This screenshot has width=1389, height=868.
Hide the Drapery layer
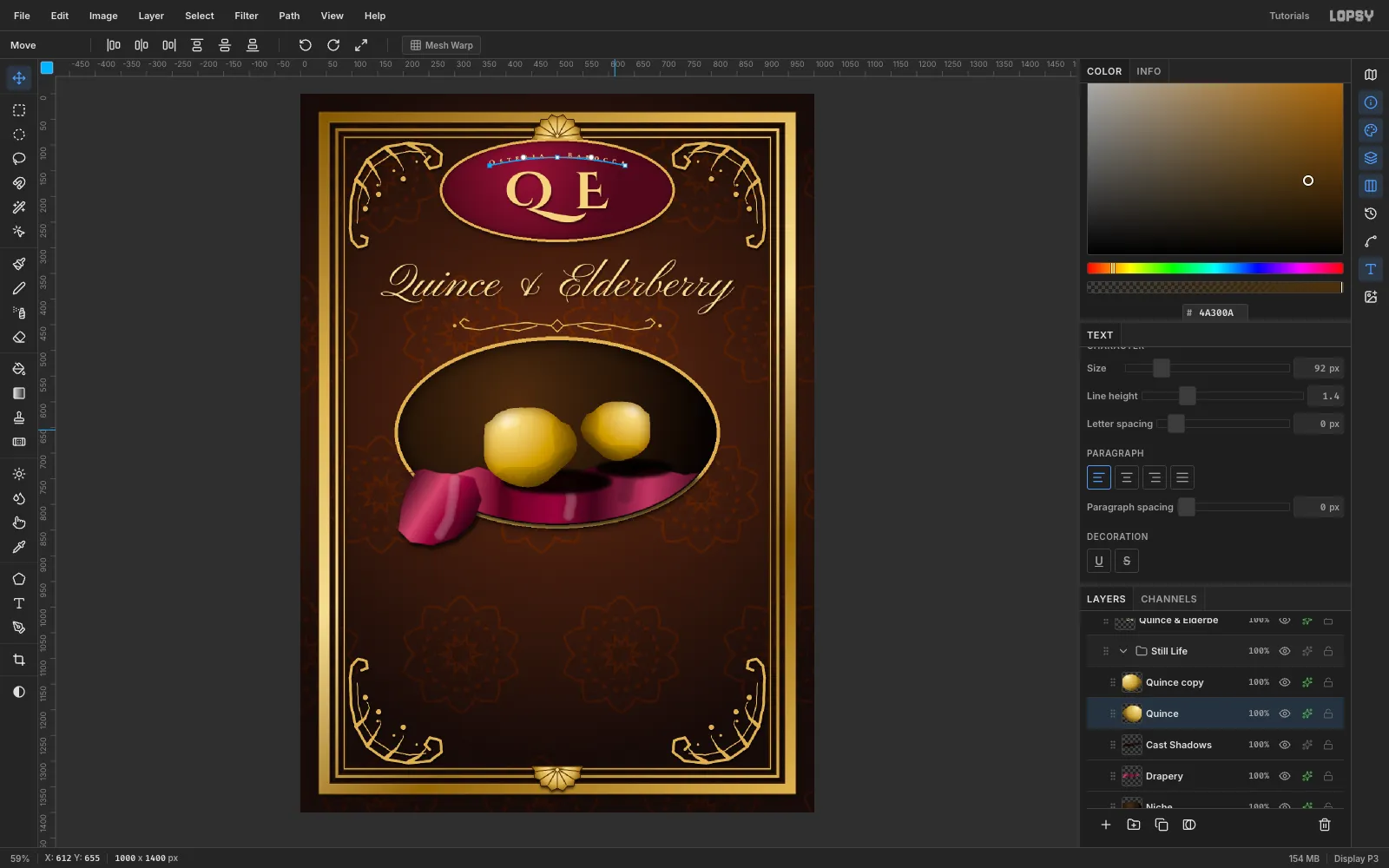(1285, 776)
